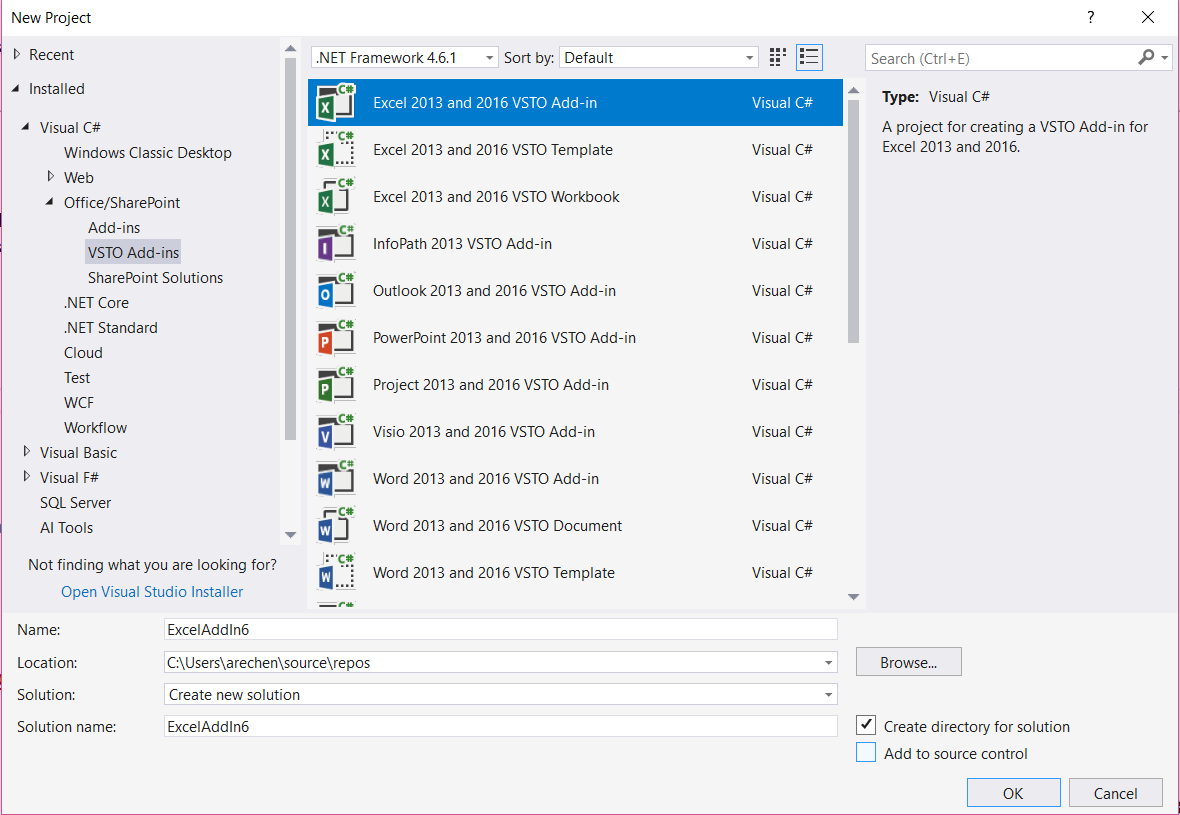Enable Add to source control

click(x=866, y=753)
